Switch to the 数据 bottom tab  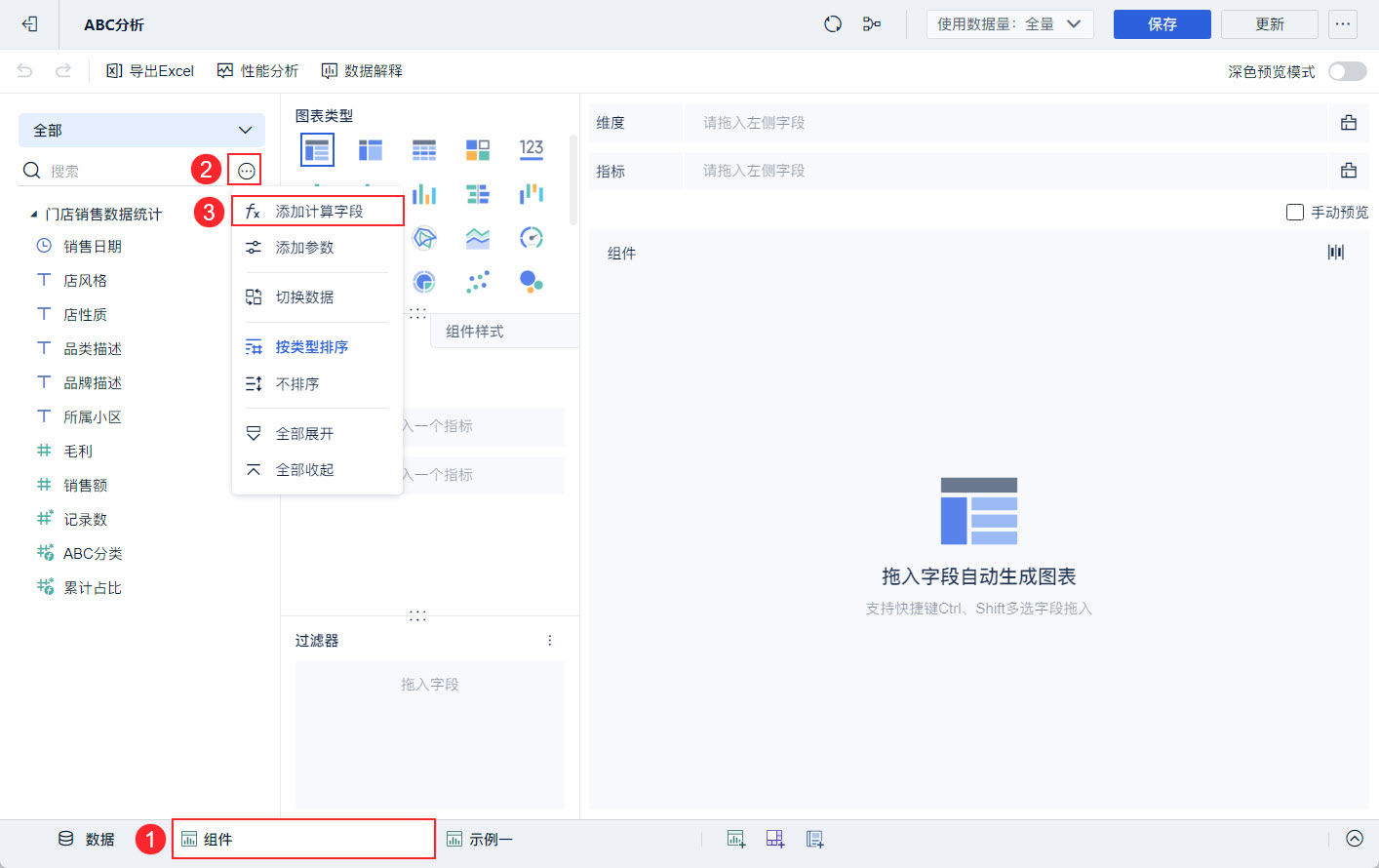click(86, 839)
